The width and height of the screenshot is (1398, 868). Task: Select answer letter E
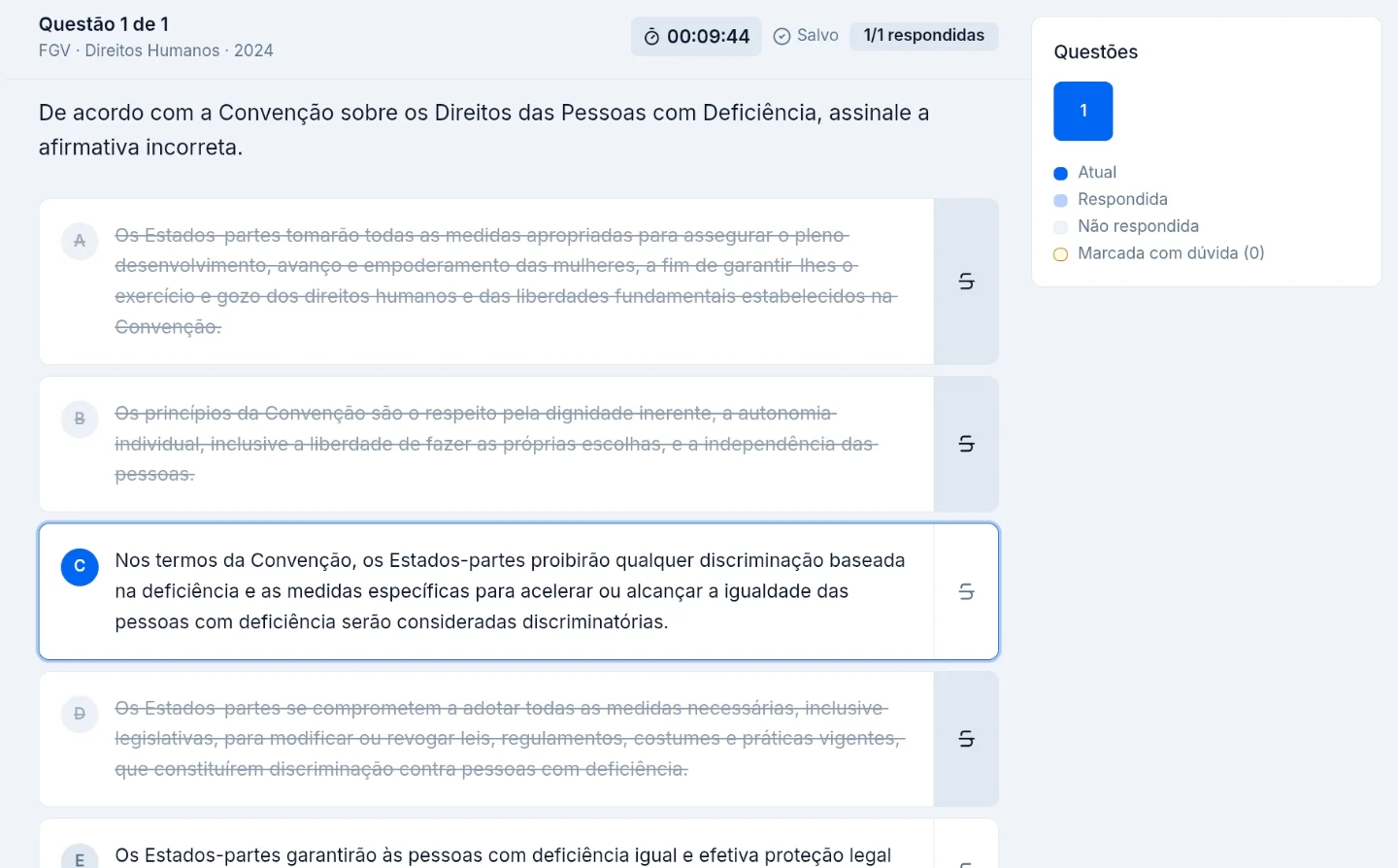coord(80,858)
